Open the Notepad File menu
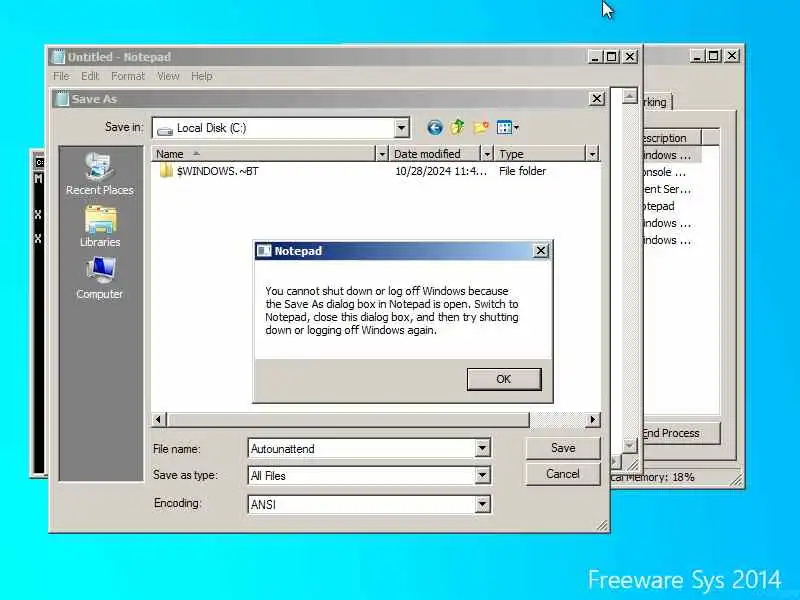Viewport: 800px width, 600px height. point(61,76)
